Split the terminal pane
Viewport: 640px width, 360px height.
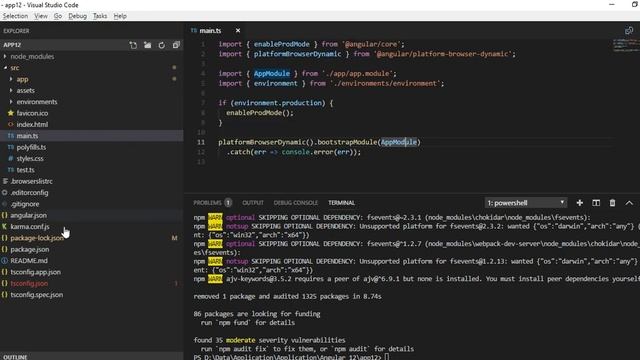click(x=596, y=203)
